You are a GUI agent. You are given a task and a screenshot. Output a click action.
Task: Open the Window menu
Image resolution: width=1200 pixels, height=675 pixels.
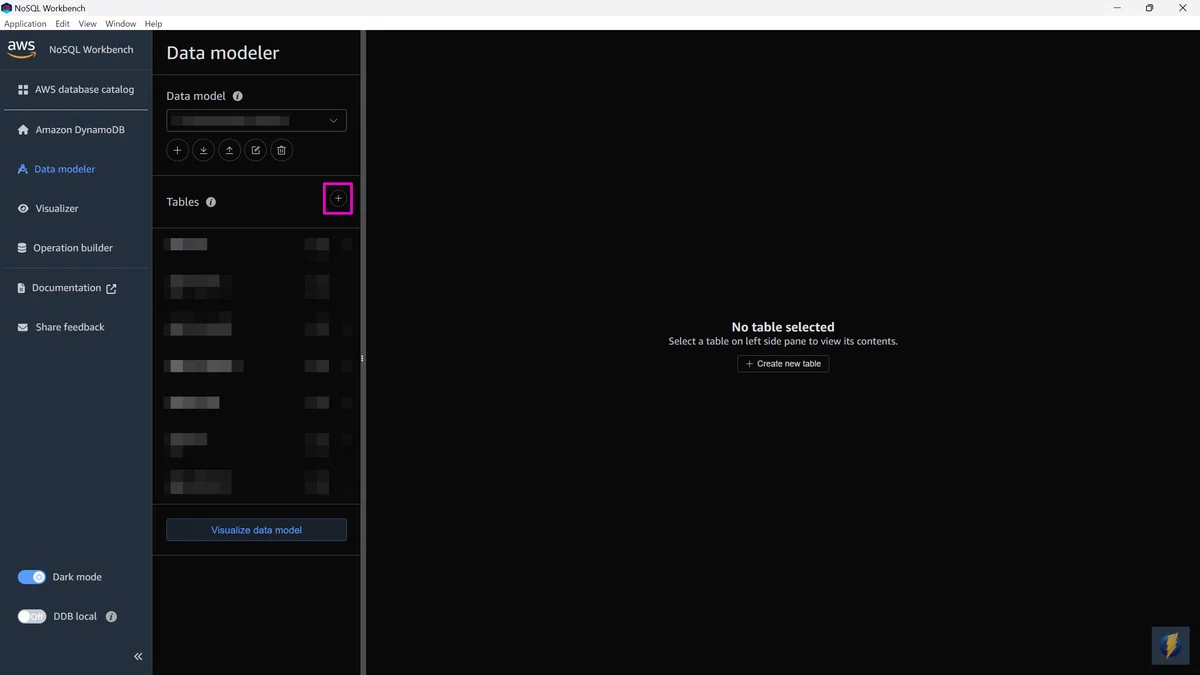121,24
